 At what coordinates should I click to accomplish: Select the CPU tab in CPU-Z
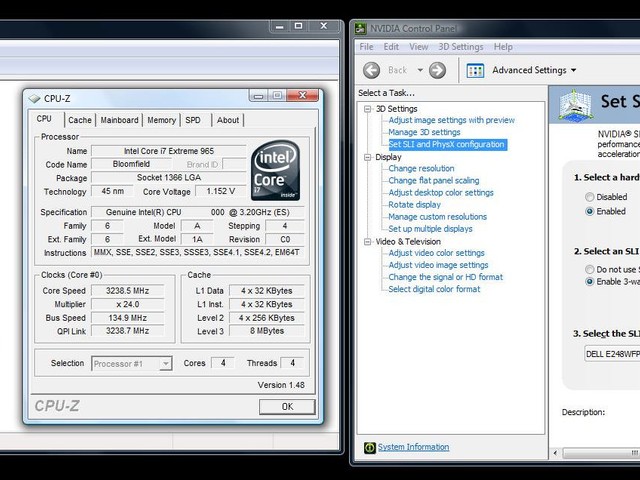pos(44,119)
